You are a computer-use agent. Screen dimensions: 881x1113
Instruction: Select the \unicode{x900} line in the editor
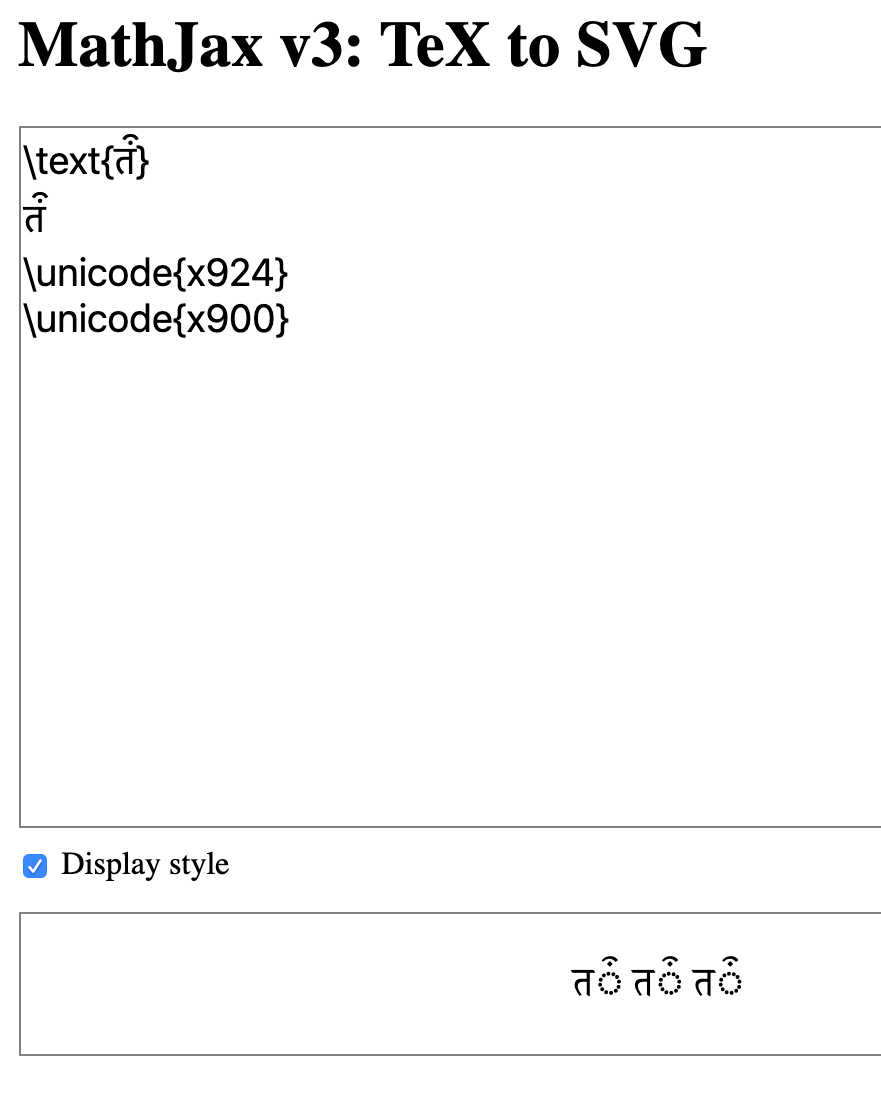(x=155, y=319)
